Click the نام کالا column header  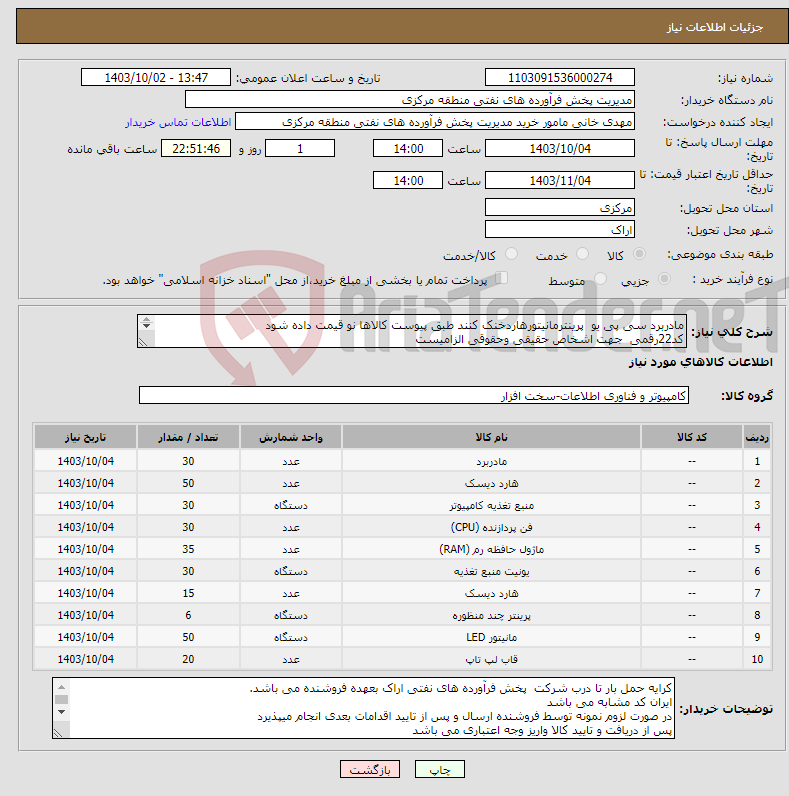click(x=491, y=437)
